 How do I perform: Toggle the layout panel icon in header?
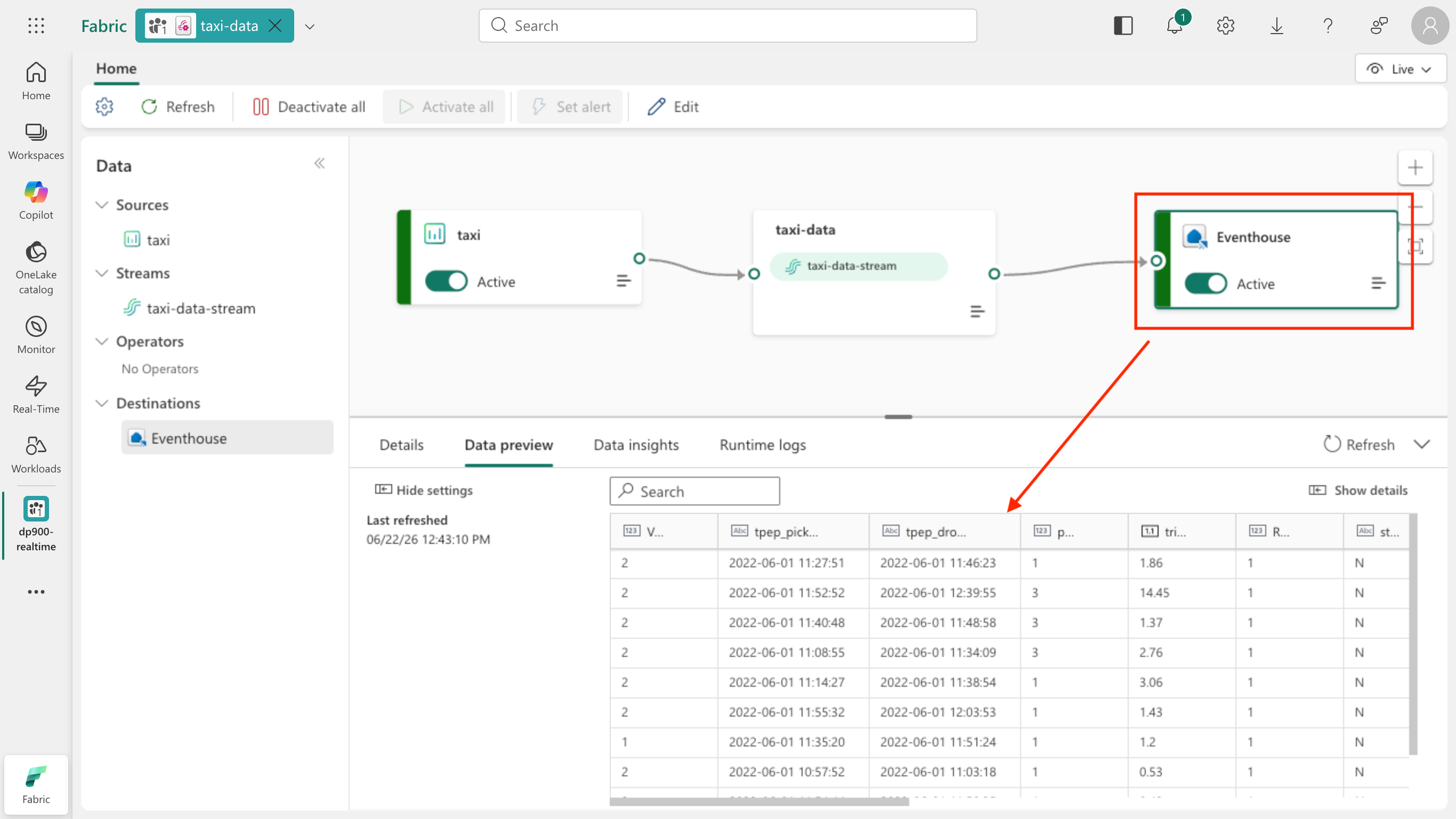tap(1123, 26)
